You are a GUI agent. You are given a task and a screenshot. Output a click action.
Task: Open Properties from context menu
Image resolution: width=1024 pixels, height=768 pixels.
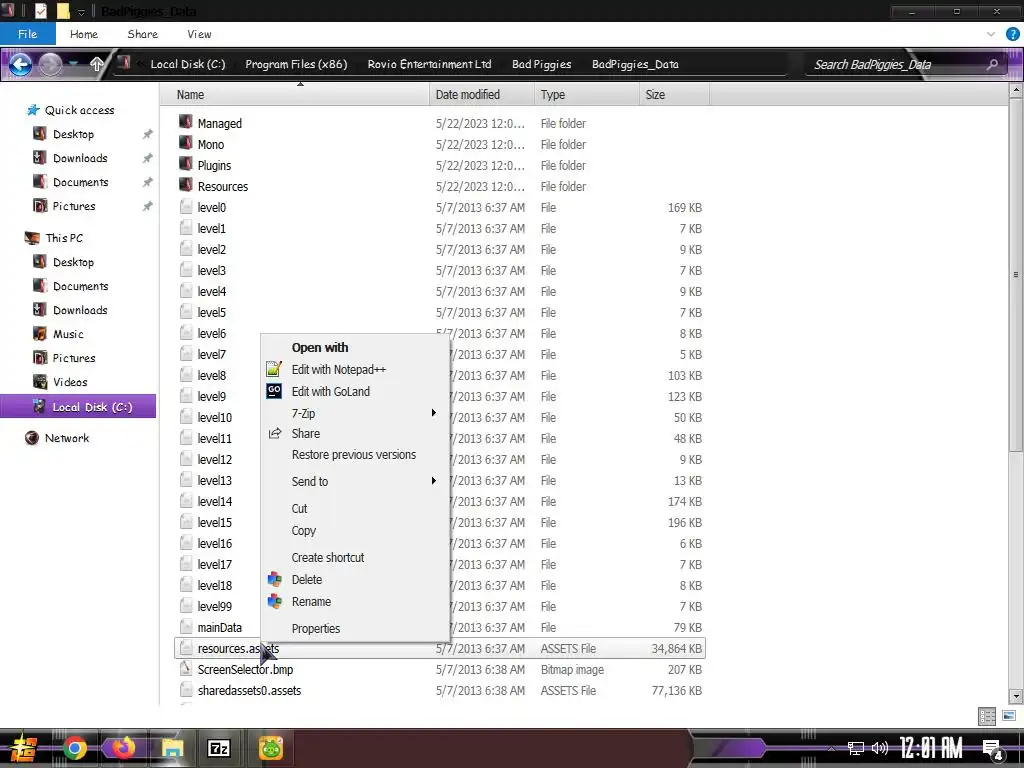(315, 628)
